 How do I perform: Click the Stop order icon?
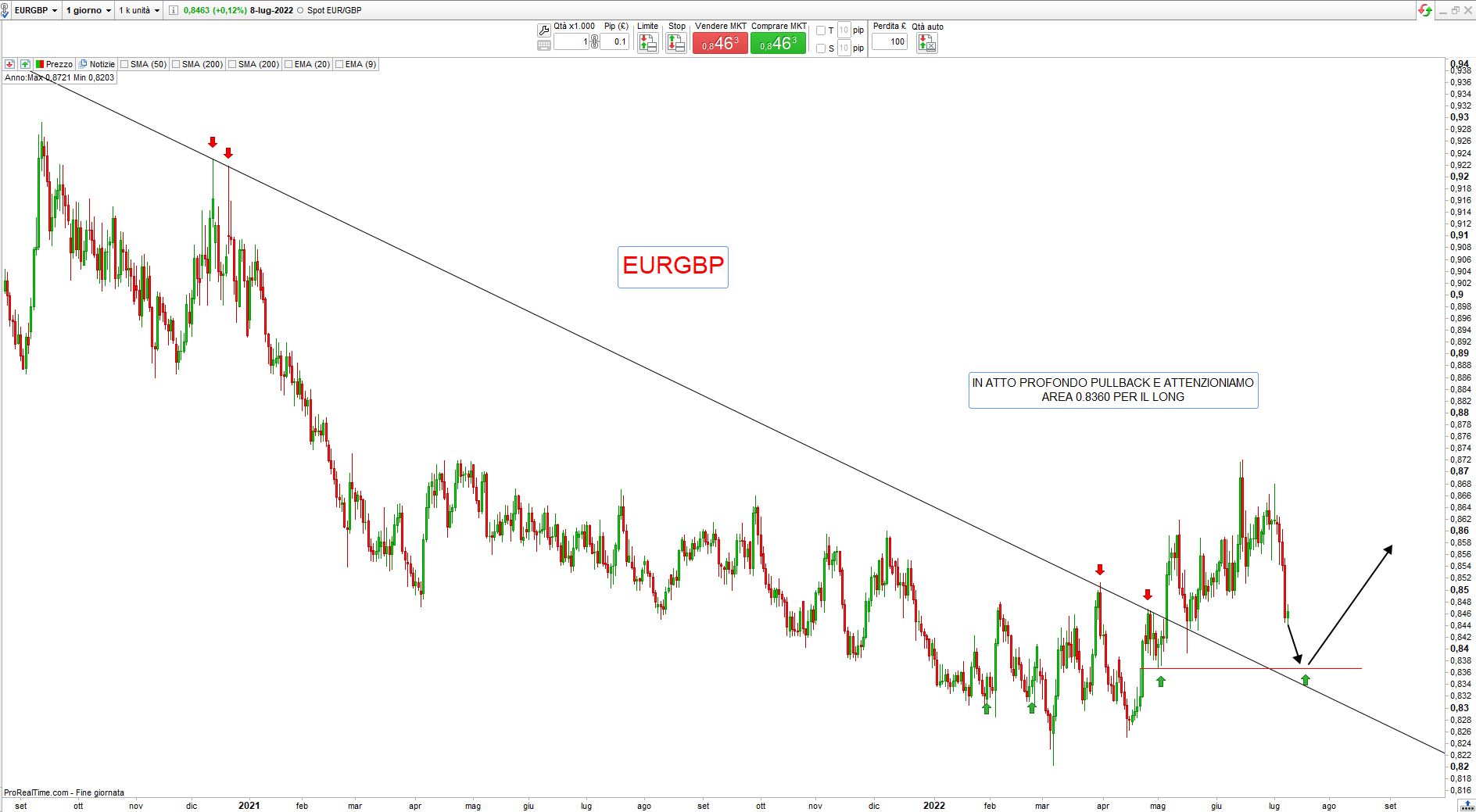[x=676, y=43]
